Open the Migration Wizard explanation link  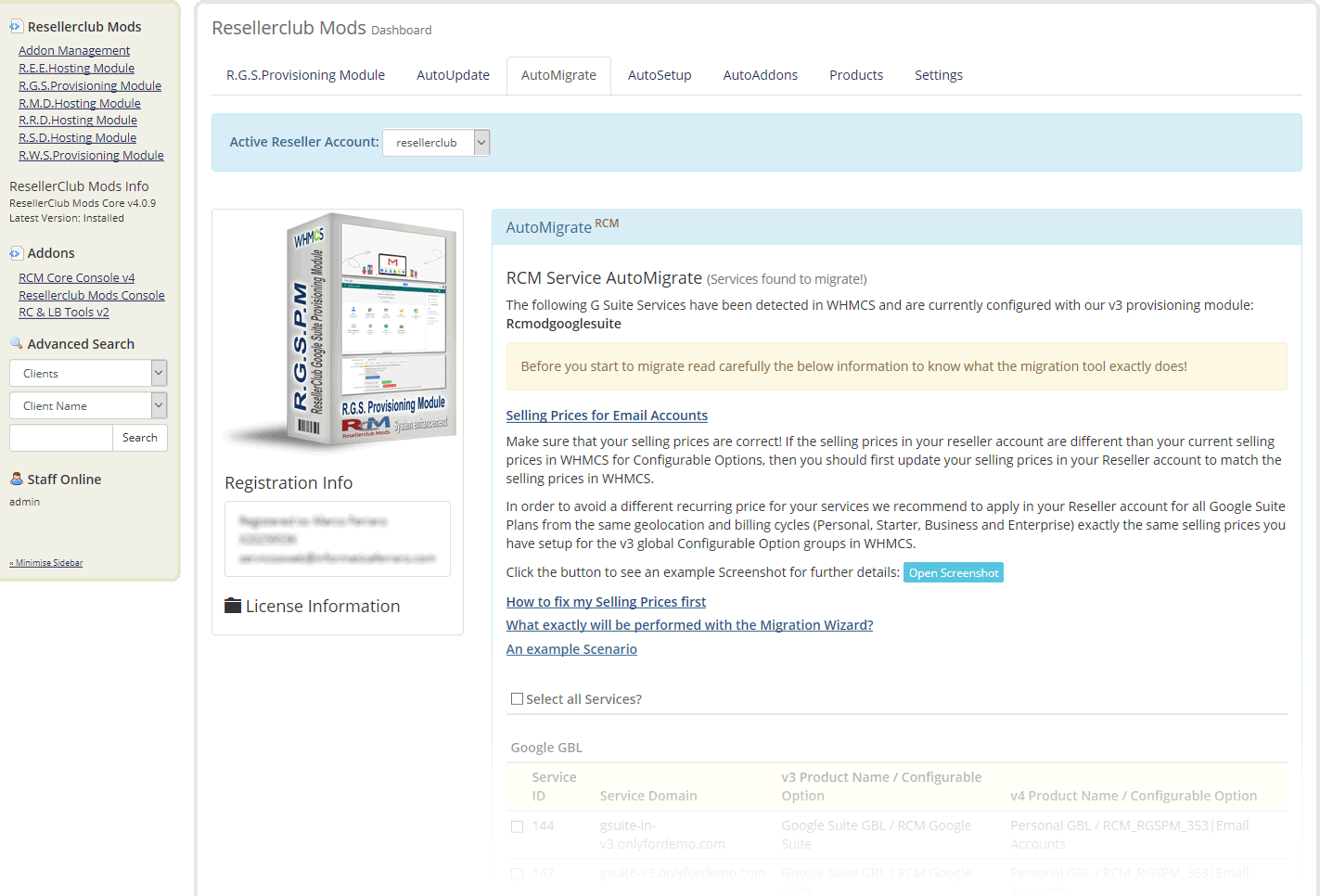tap(689, 625)
